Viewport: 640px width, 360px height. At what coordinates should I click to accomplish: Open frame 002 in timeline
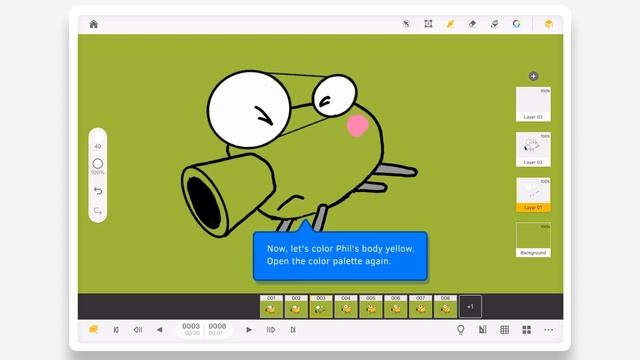pyautogui.click(x=296, y=307)
